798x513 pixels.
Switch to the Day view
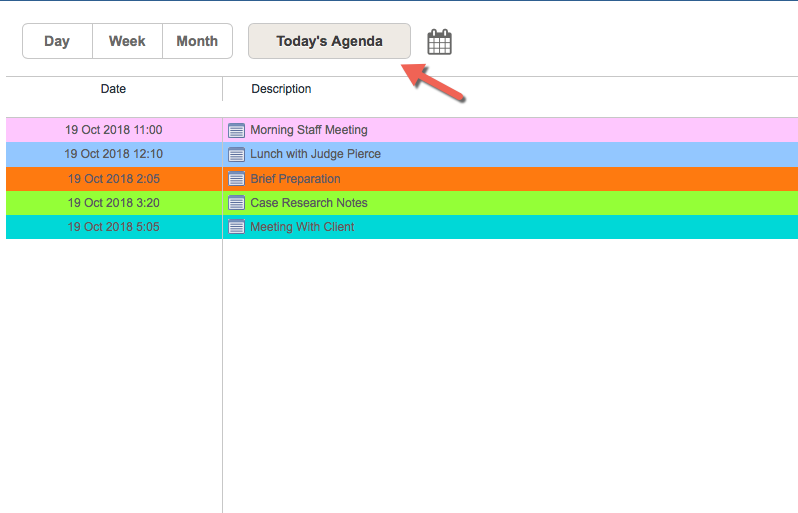pos(57,41)
